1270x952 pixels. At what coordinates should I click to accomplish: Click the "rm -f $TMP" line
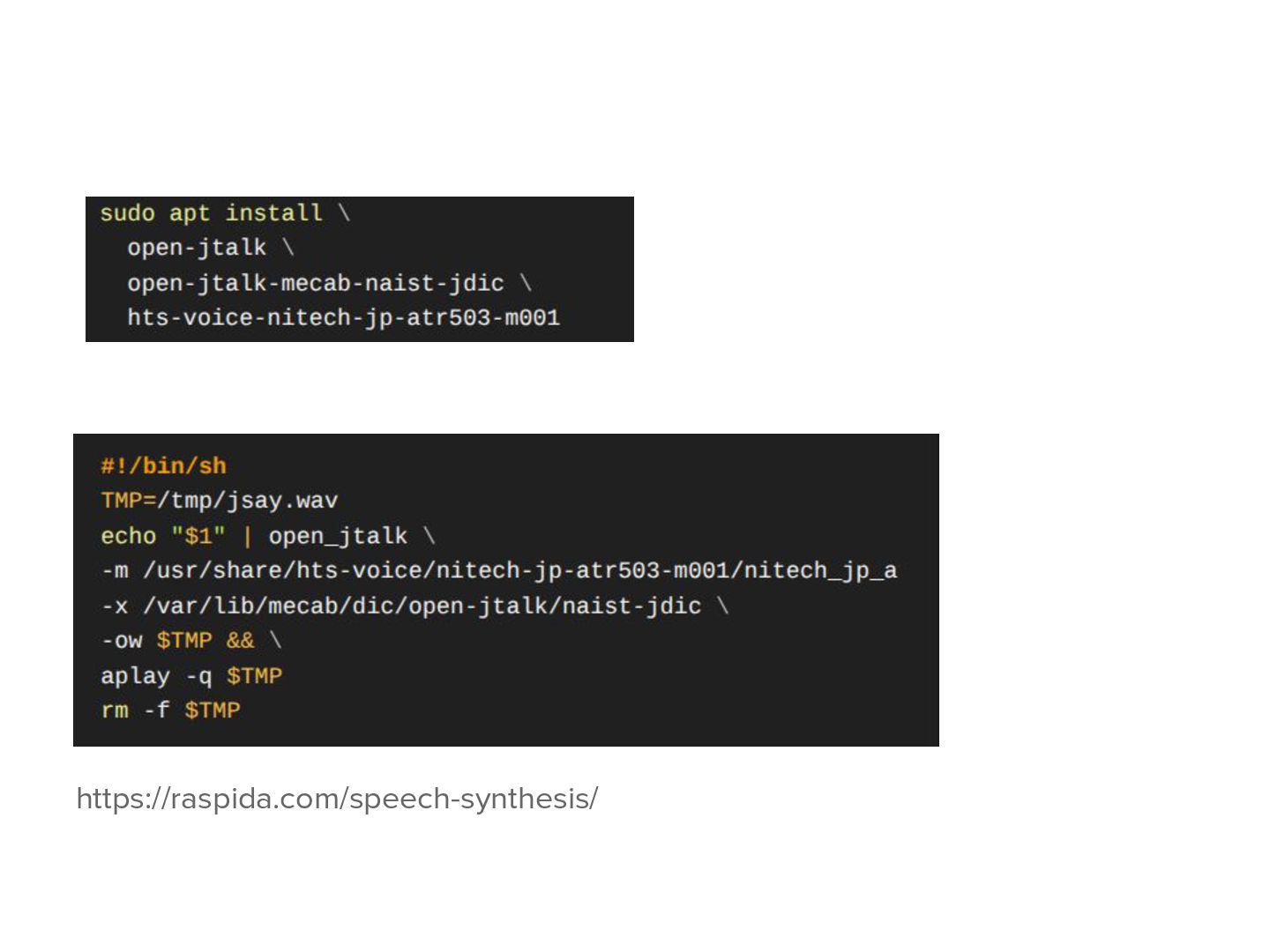pyautogui.click(x=170, y=710)
